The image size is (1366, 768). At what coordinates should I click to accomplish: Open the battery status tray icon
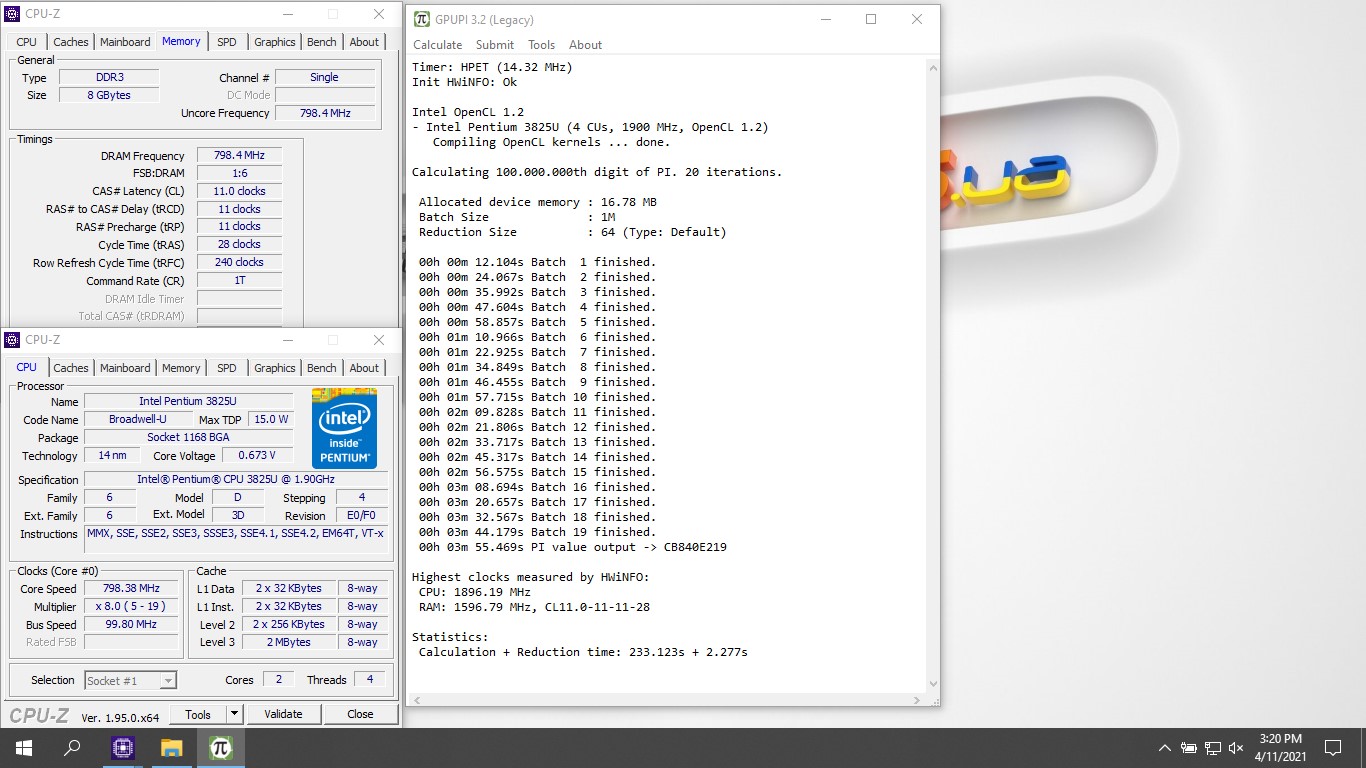tap(1189, 747)
